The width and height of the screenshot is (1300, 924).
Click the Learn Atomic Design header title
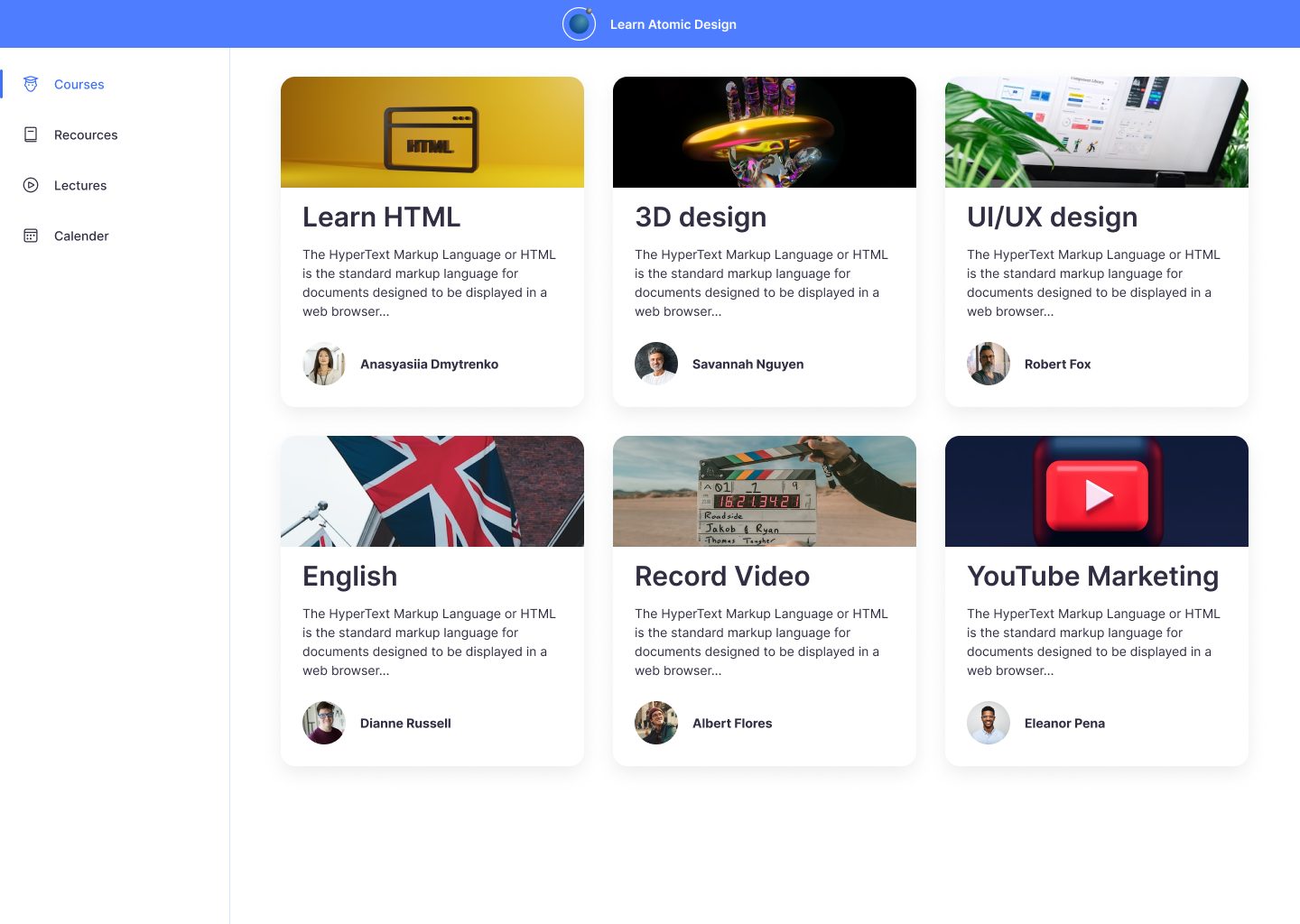coord(673,24)
